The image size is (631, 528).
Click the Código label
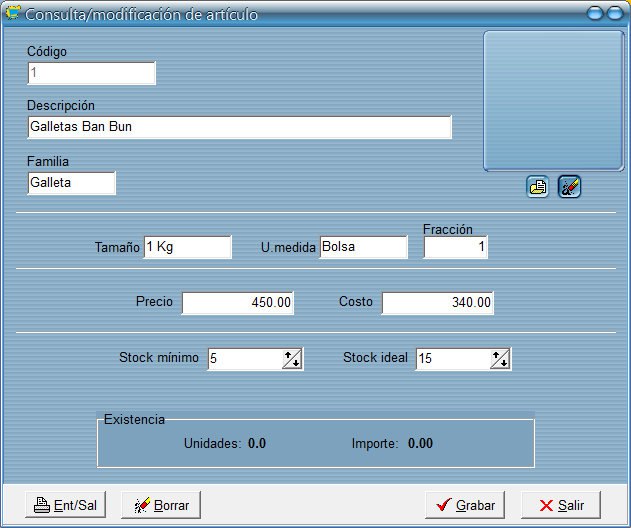[x=47, y=52]
